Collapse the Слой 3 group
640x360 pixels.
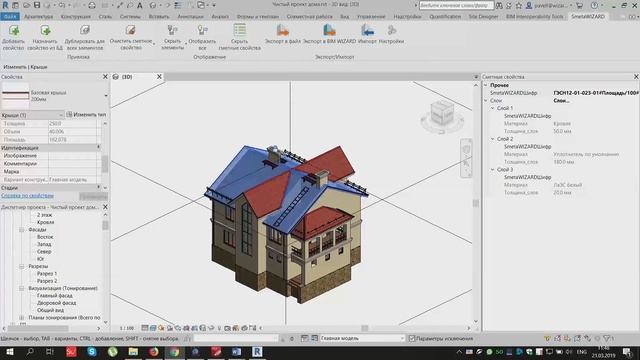[492, 169]
